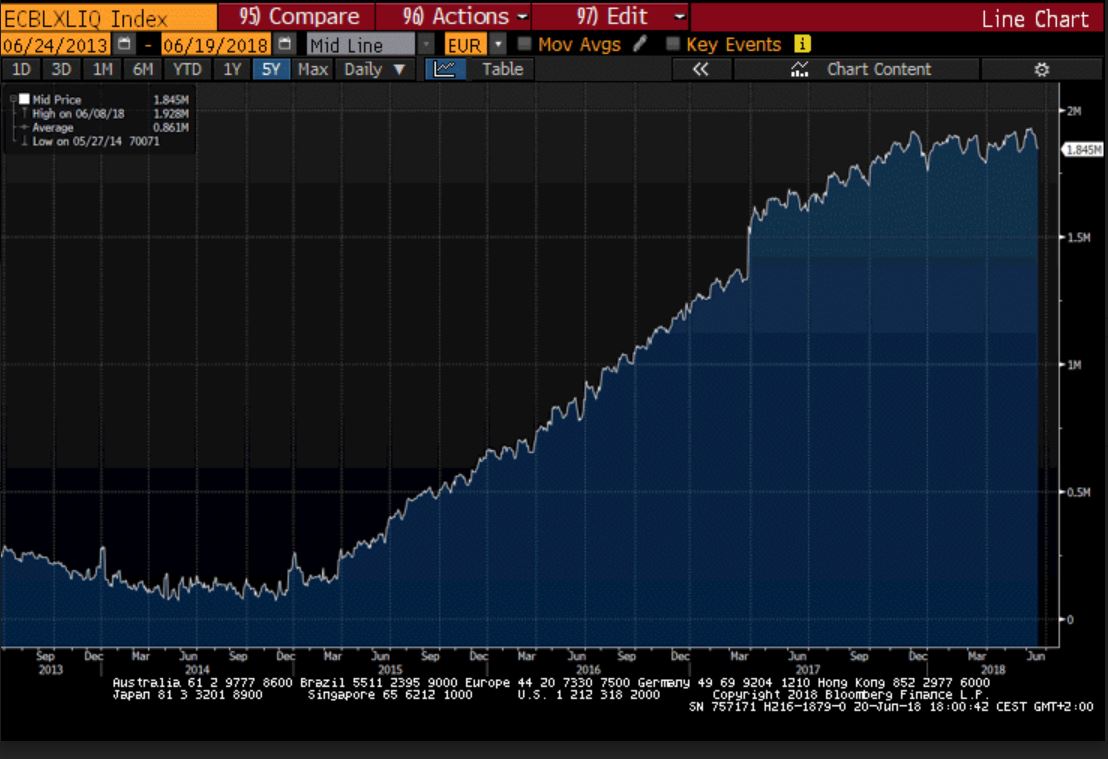Enable the Key Events checkbox

(x=673, y=45)
